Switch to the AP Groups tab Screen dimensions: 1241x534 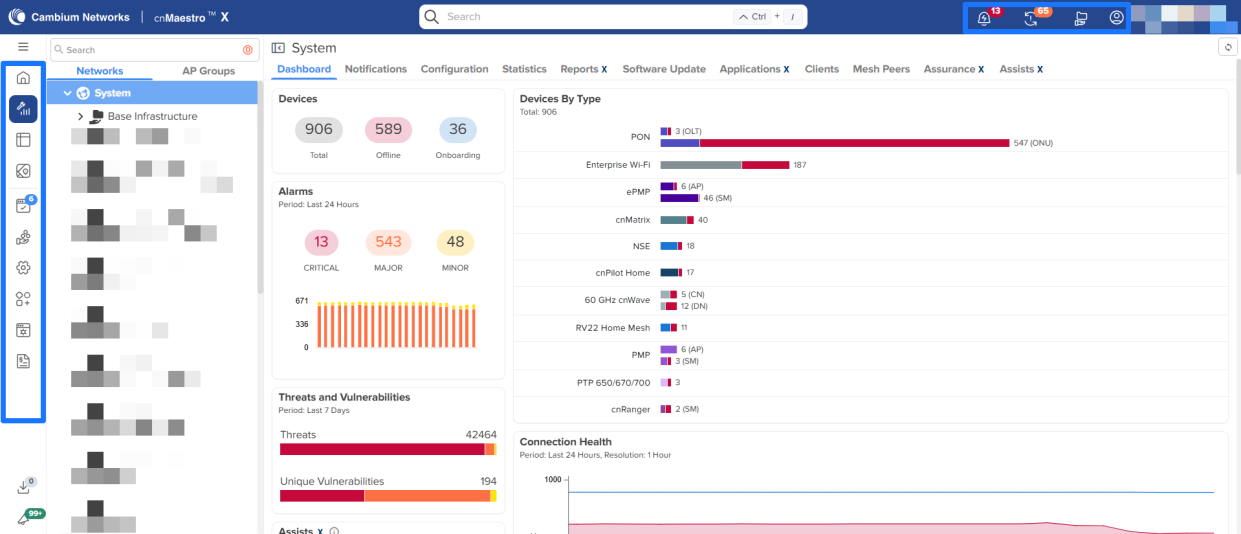click(208, 71)
